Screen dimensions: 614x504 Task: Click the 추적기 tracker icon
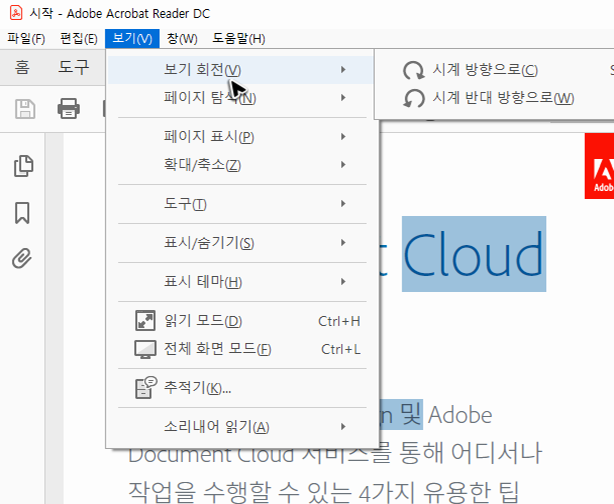(x=146, y=388)
